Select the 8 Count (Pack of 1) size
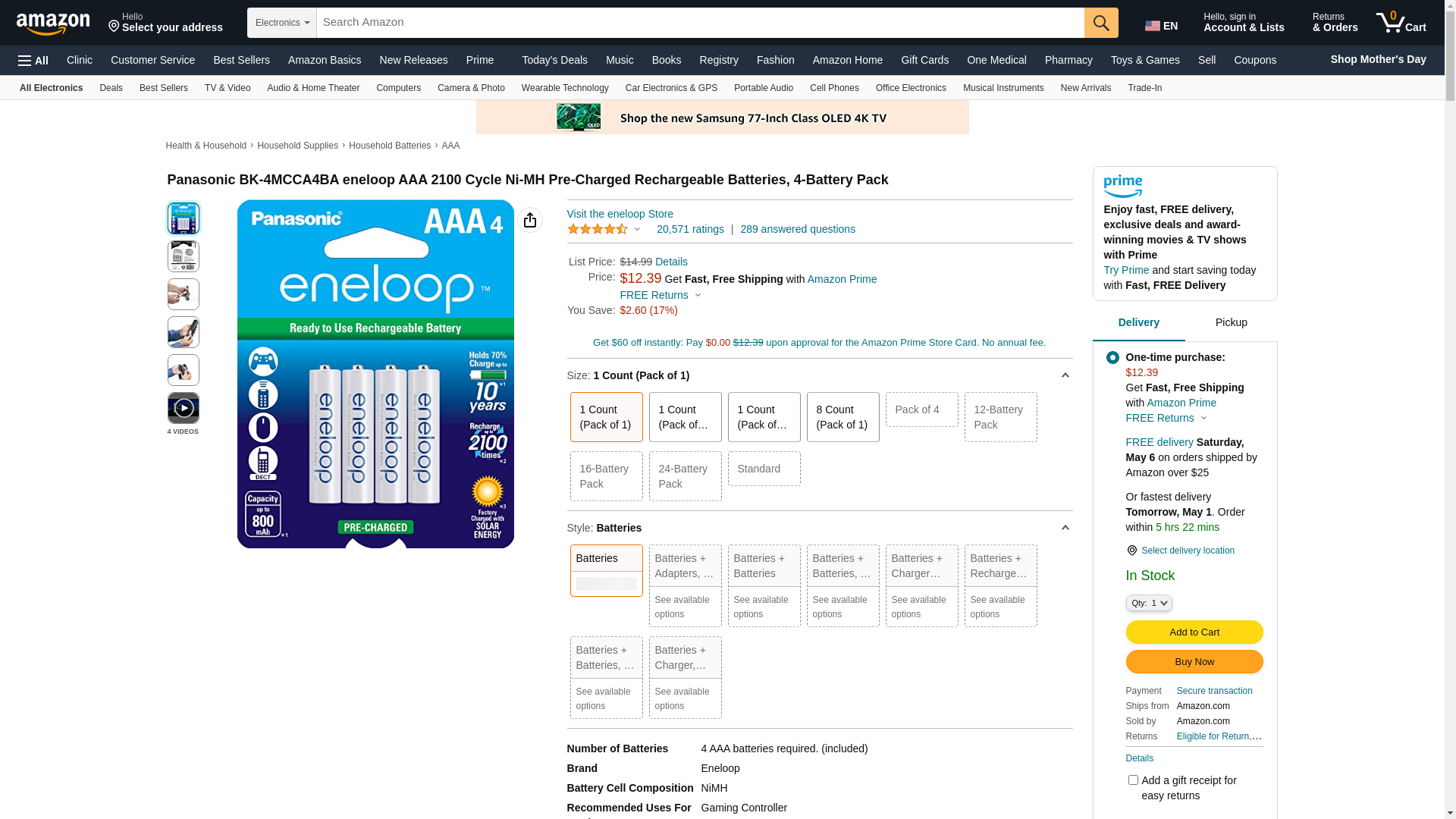1456x819 pixels. (843, 417)
